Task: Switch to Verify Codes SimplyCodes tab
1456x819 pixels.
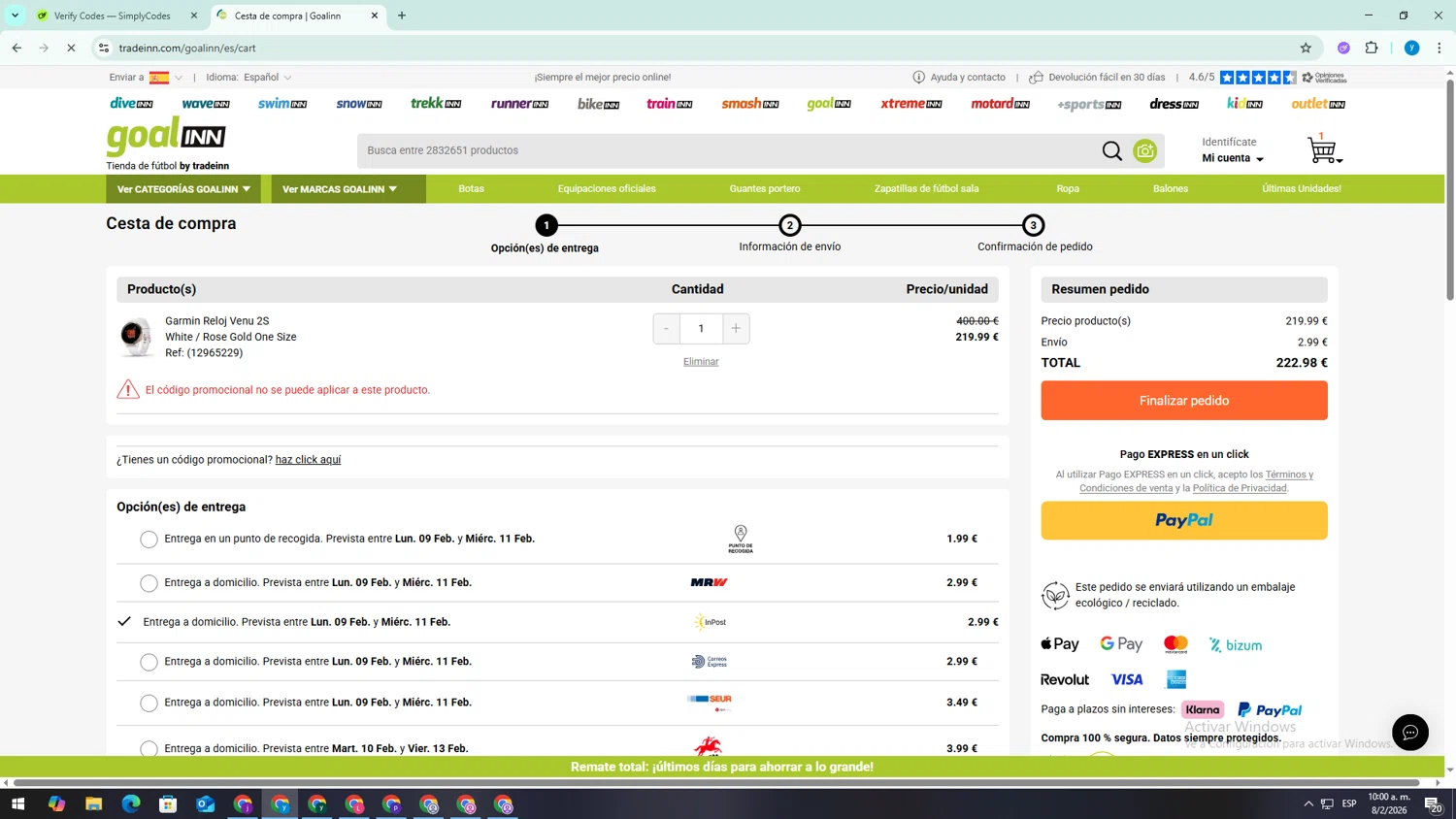Action: tap(114, 16)
